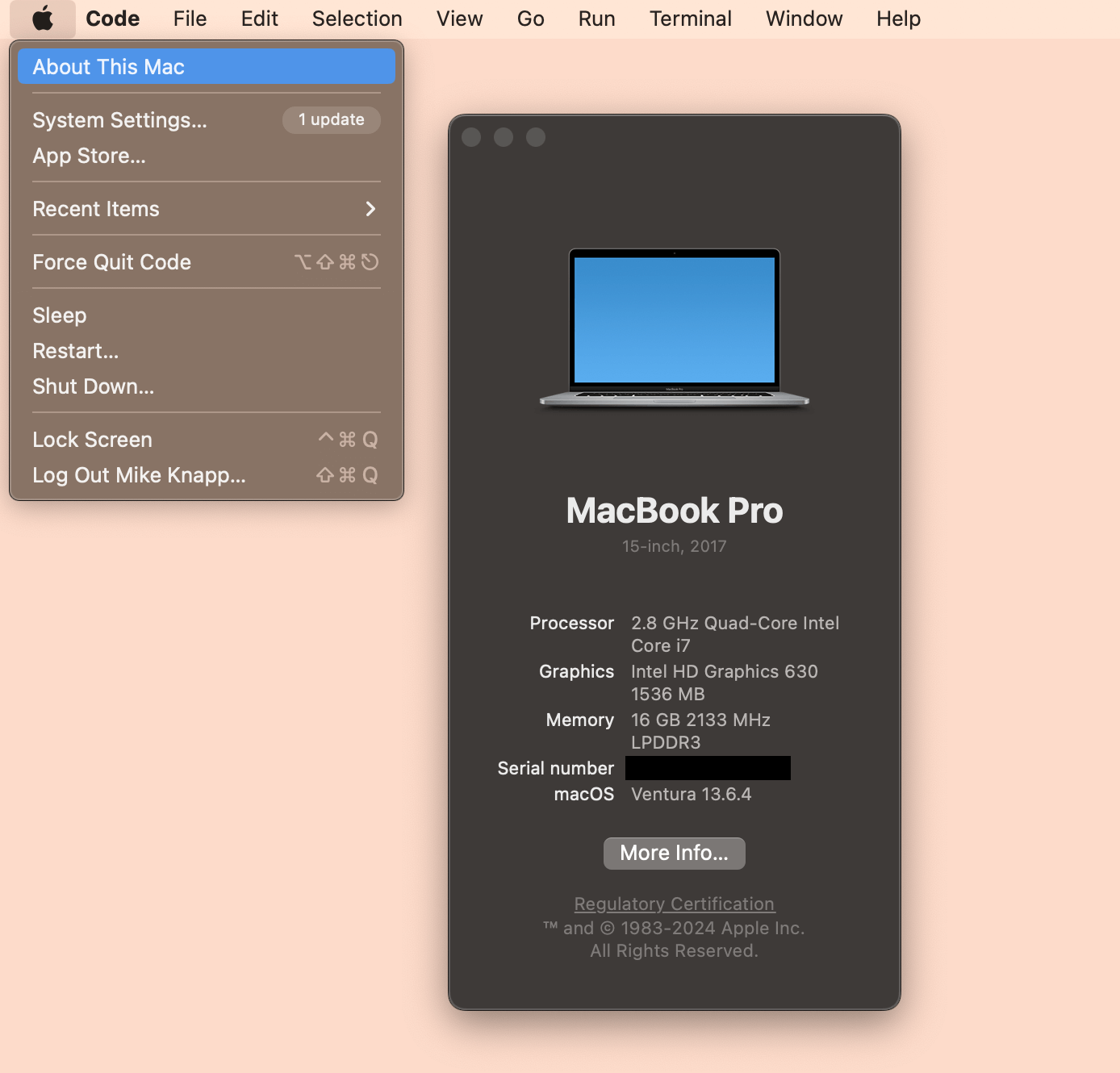The height and width of the screenshot is (1073, 1120).
Task: Click the '15-inch, 2017' model text
Action: [x=675, y=546]
